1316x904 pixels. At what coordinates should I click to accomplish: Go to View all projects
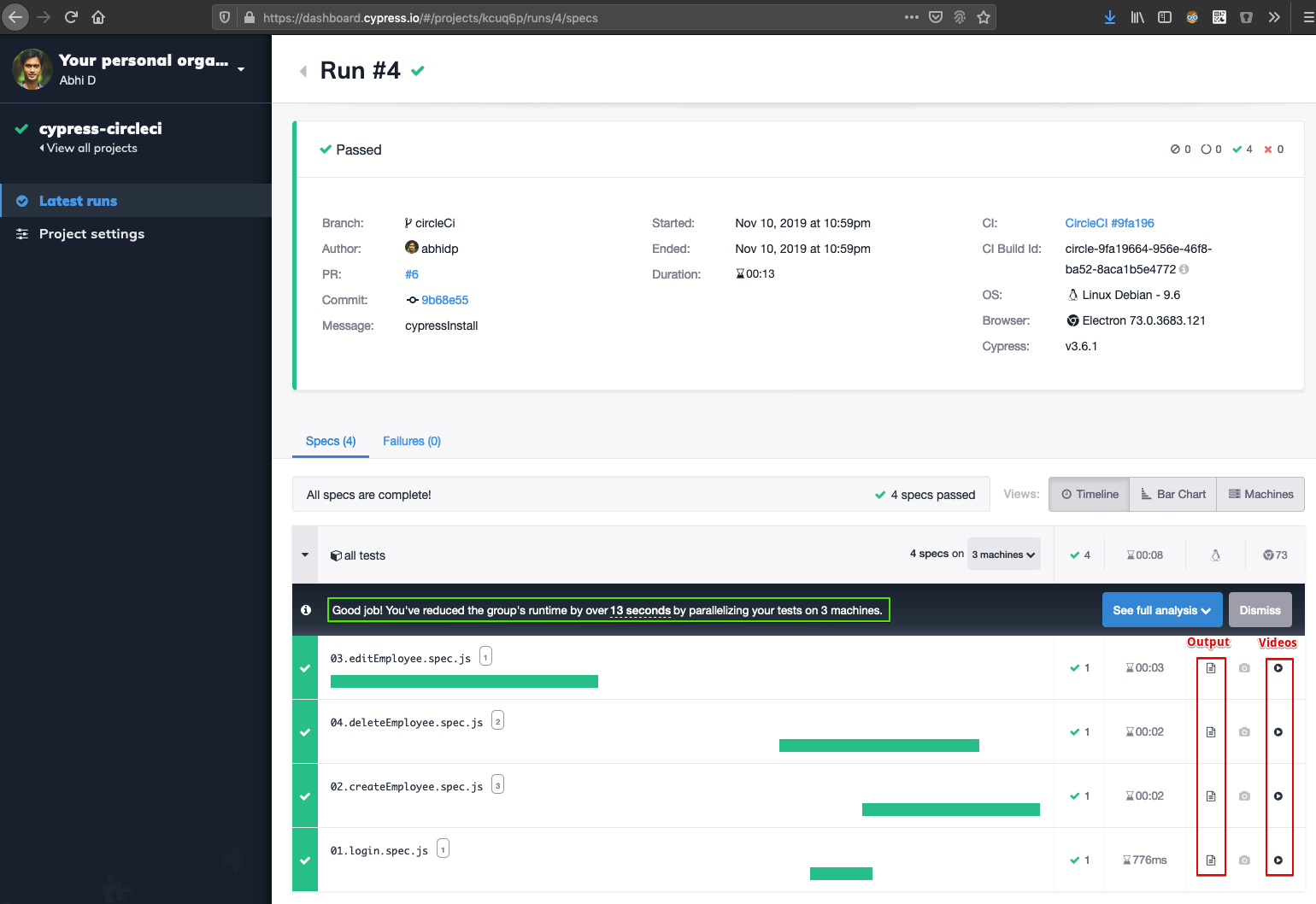click(89, 148)
